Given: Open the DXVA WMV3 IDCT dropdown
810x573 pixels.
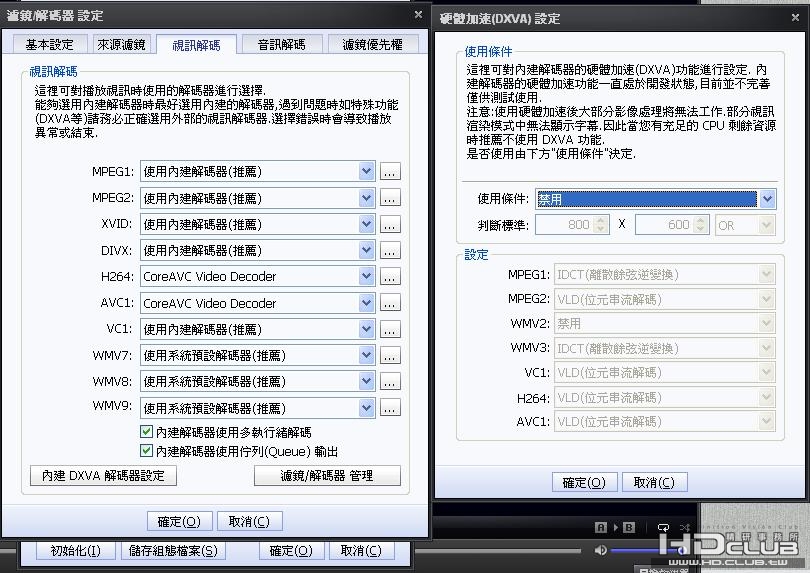Looking at the screenshot, I should pos(665,348).
